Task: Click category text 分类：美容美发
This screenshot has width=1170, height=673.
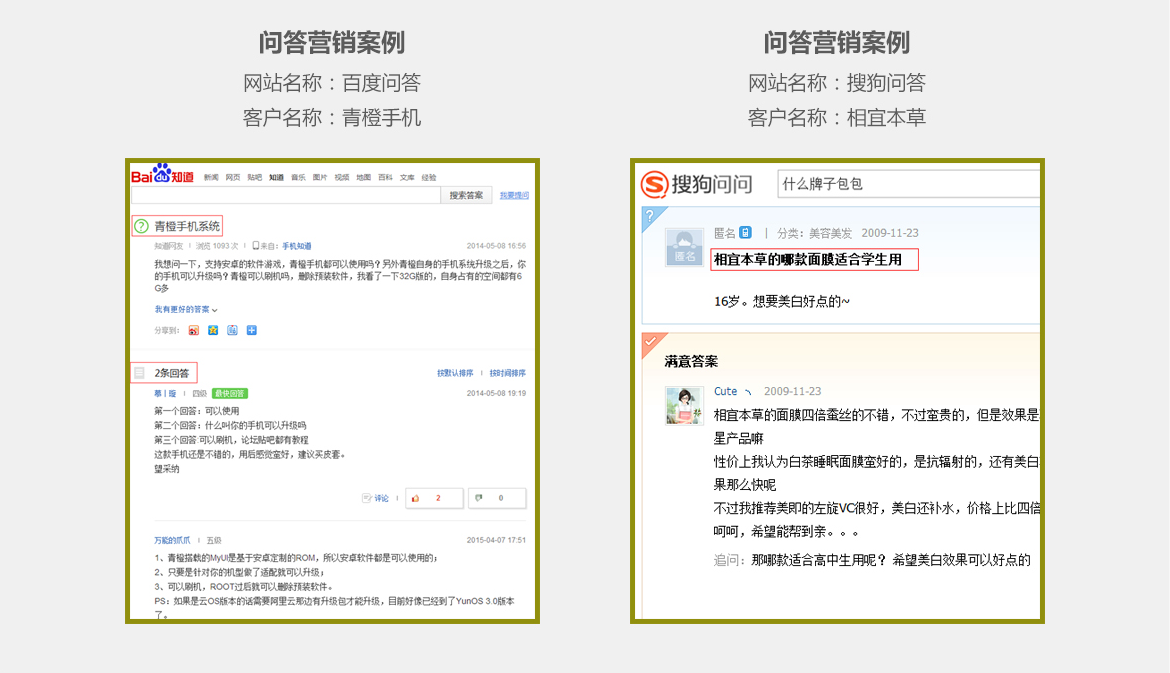Action: tap(814, 234)
